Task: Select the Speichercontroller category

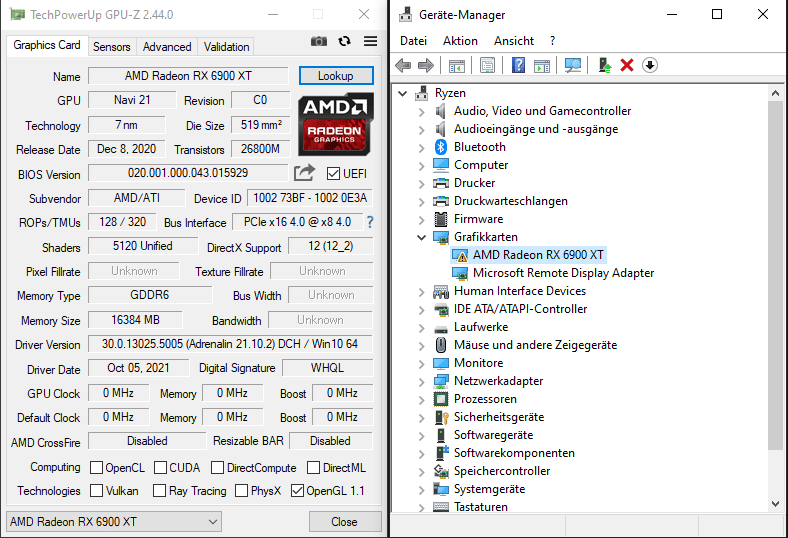Action: 502,471
